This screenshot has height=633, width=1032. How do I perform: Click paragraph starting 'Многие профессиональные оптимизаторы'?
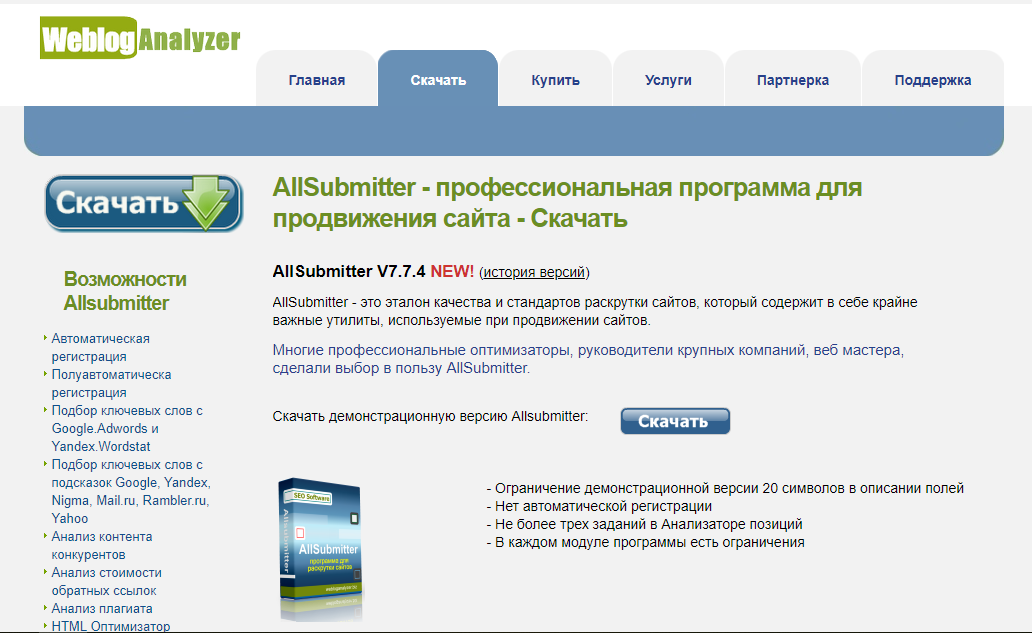[588, 359]
